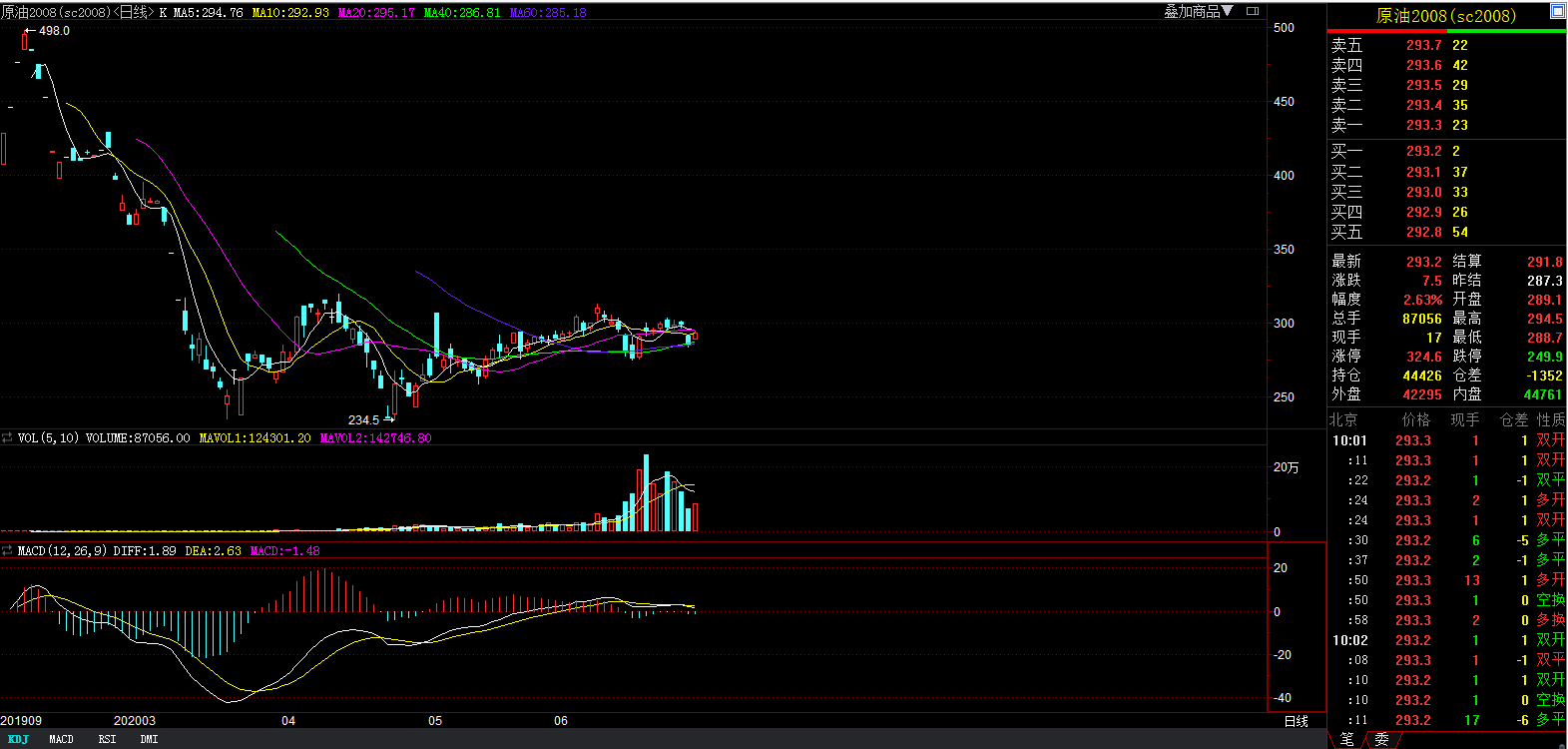Click the 仓差 value -1352
This screenshot has width=1568, height=749.
1544,375
